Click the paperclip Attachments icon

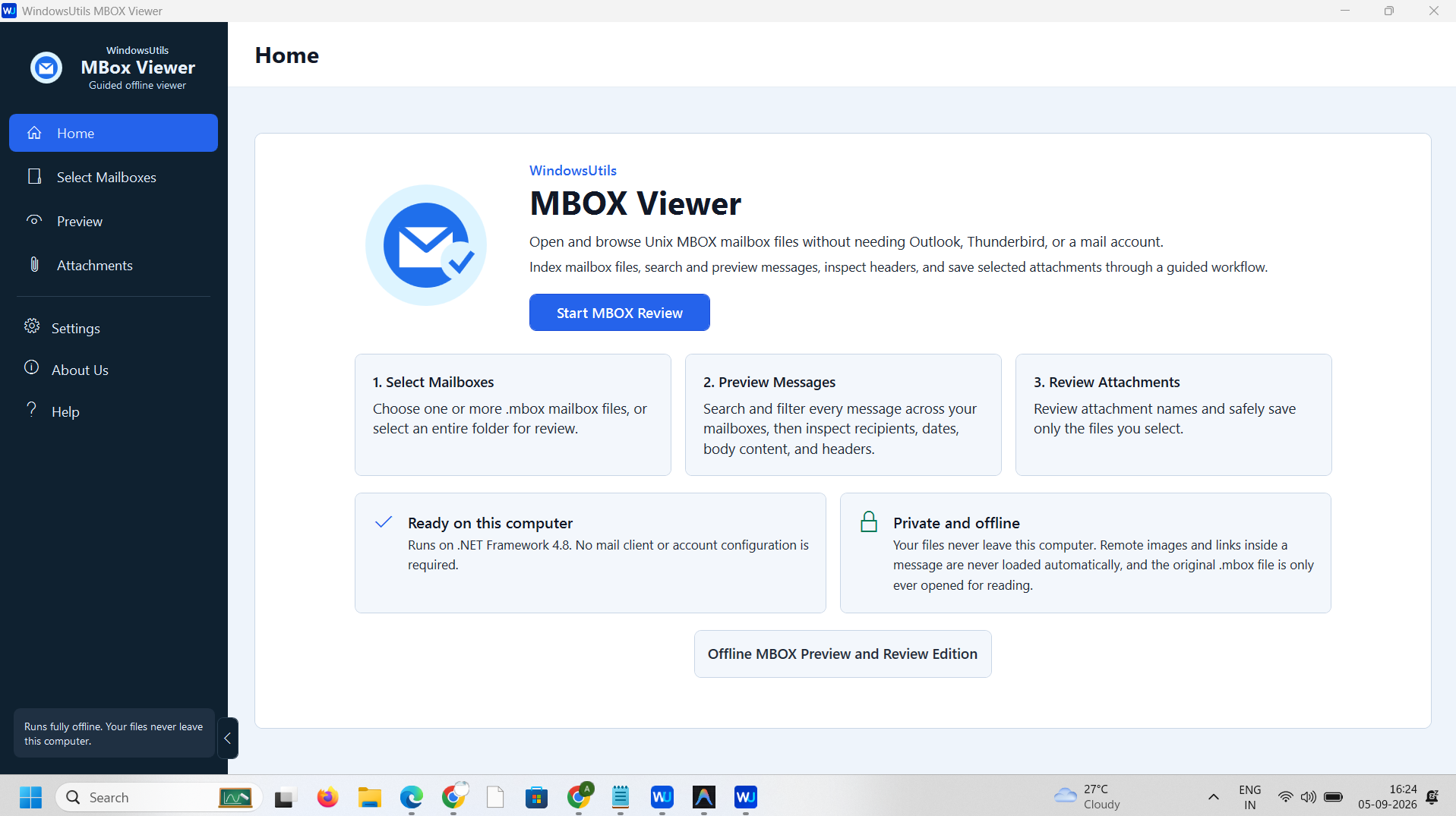[x=34, y=264]
